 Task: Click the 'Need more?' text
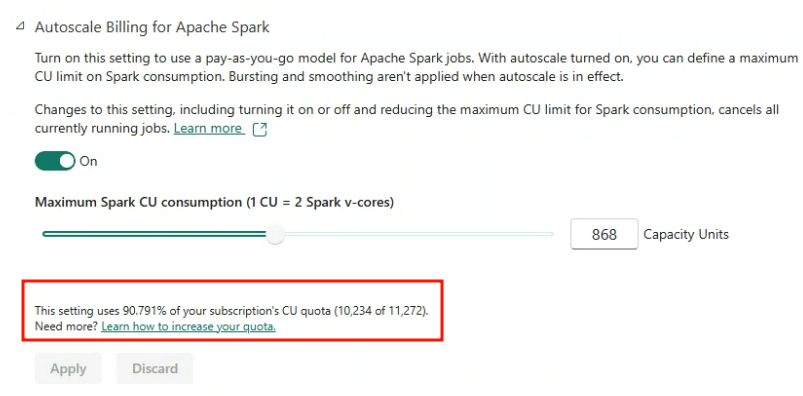(67, 326)
